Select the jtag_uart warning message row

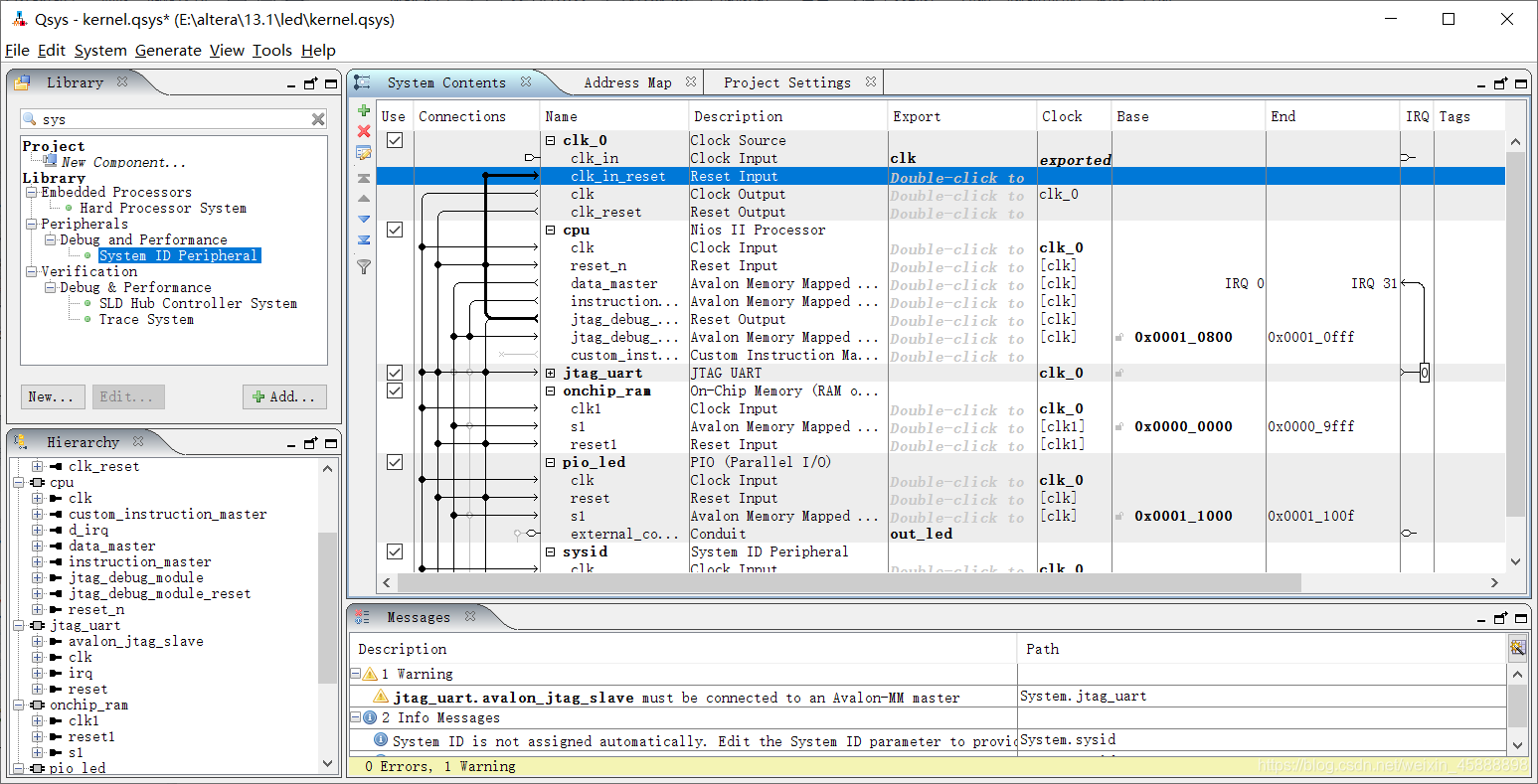point(684,697)
